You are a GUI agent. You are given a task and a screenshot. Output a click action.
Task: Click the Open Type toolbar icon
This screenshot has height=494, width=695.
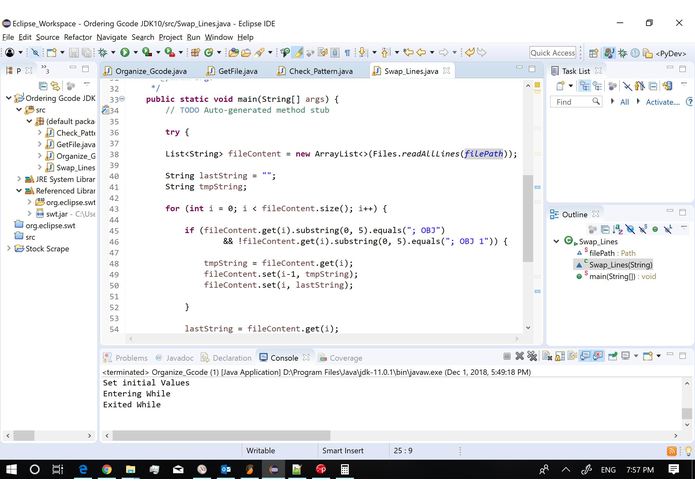tap(234, 53)
